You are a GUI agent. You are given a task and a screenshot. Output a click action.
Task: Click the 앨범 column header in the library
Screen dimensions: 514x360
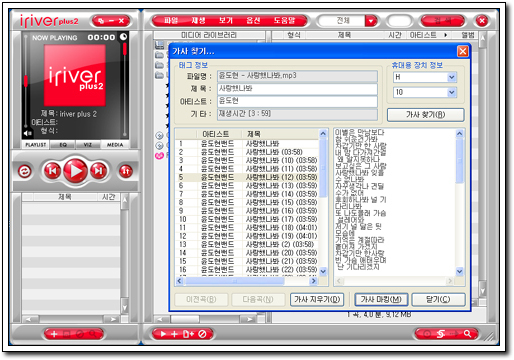tap(467, 35)
